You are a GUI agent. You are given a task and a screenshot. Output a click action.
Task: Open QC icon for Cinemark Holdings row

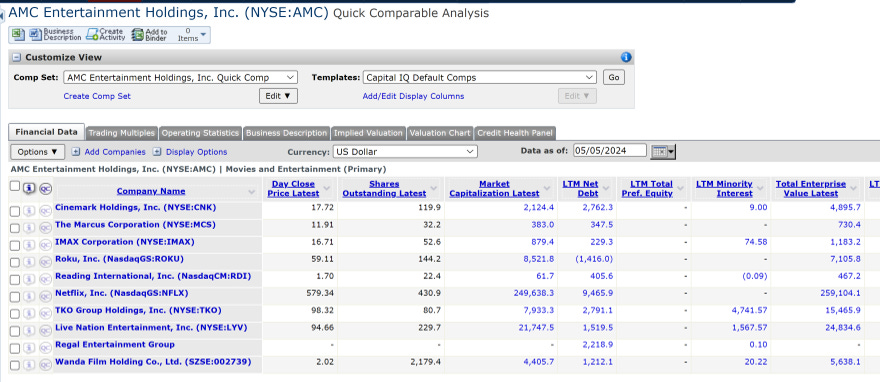point(45,211)
